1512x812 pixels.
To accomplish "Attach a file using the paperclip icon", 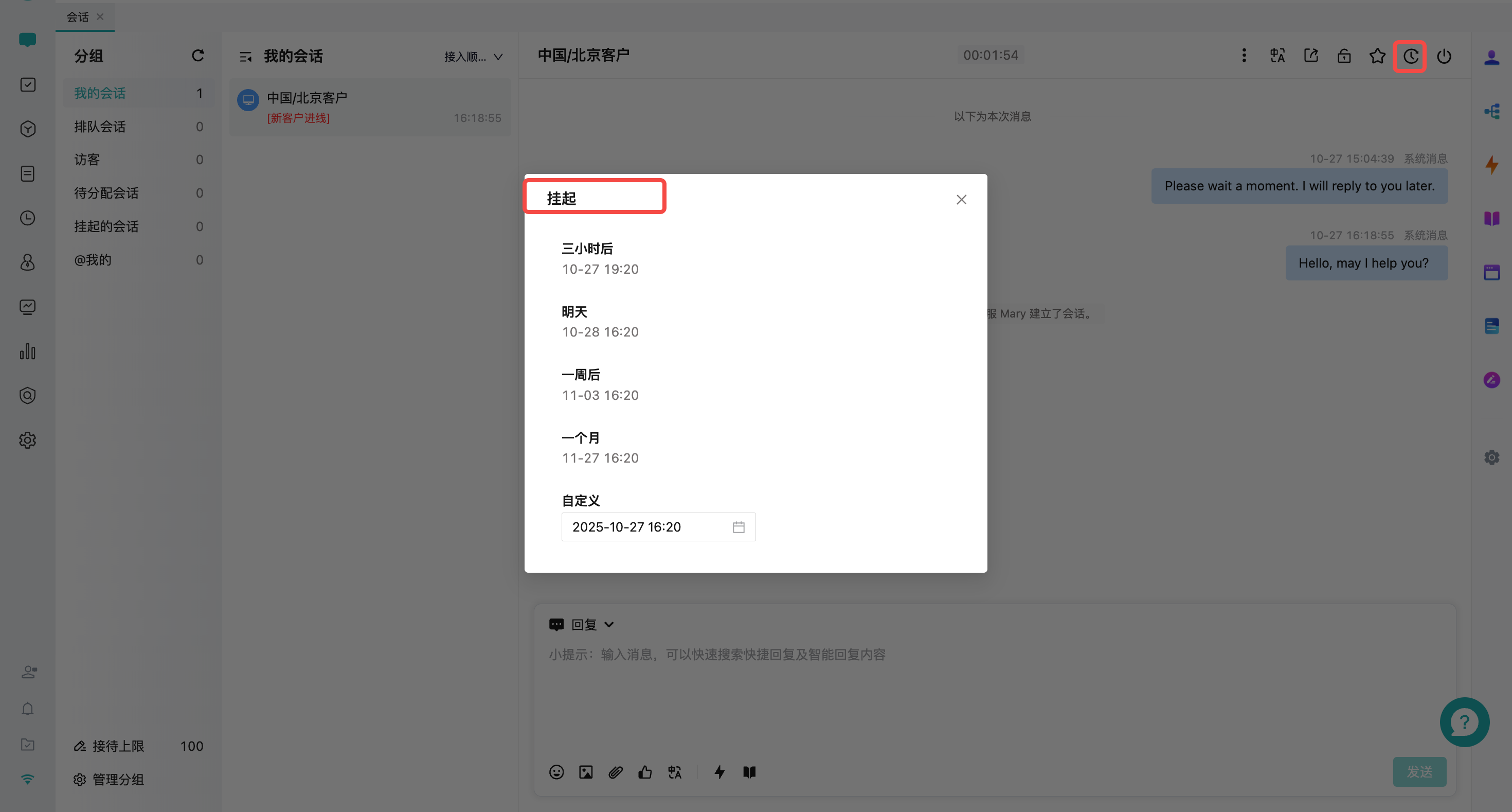I will (x=615, y=771).
